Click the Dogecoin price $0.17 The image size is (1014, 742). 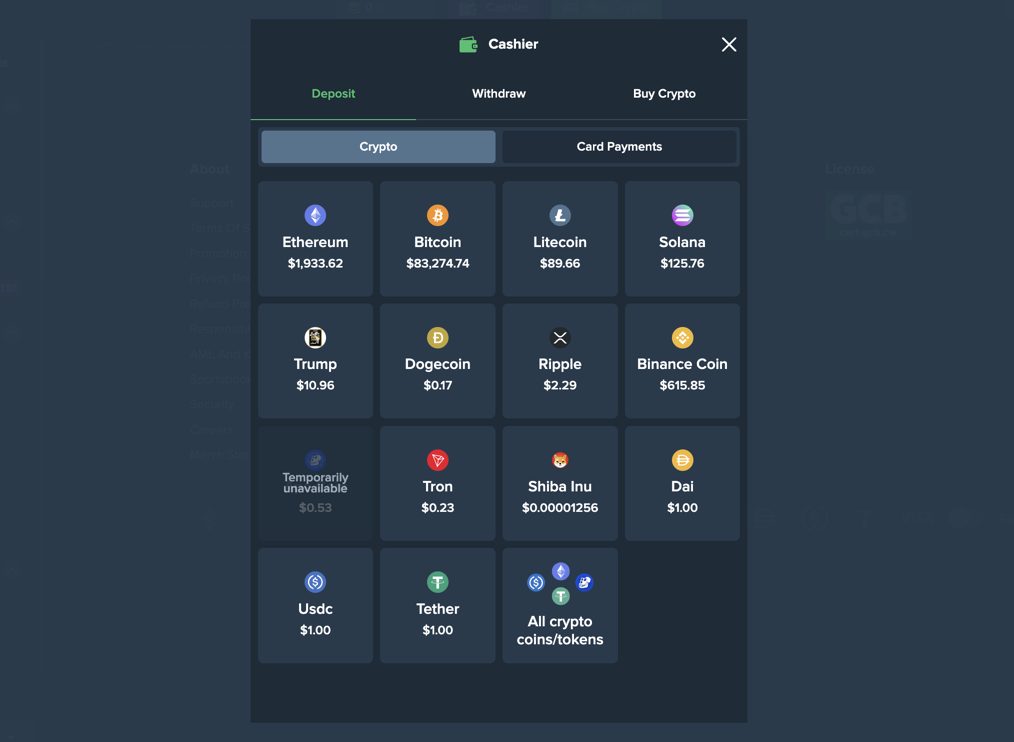click(x=438, y=386)
